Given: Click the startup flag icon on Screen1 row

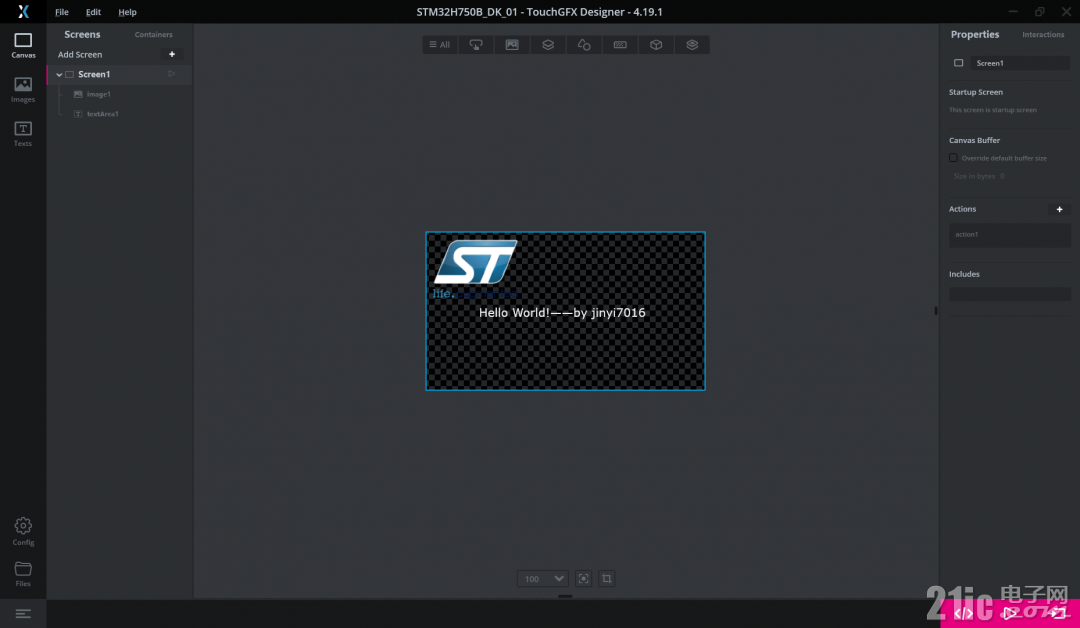Looking at the screenshot, I should (172, 74).
